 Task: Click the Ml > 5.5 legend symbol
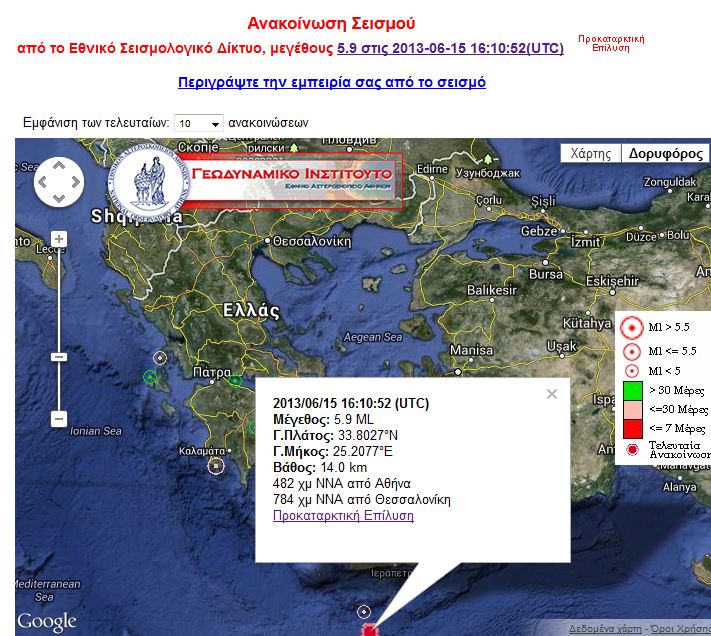(632, 327)
